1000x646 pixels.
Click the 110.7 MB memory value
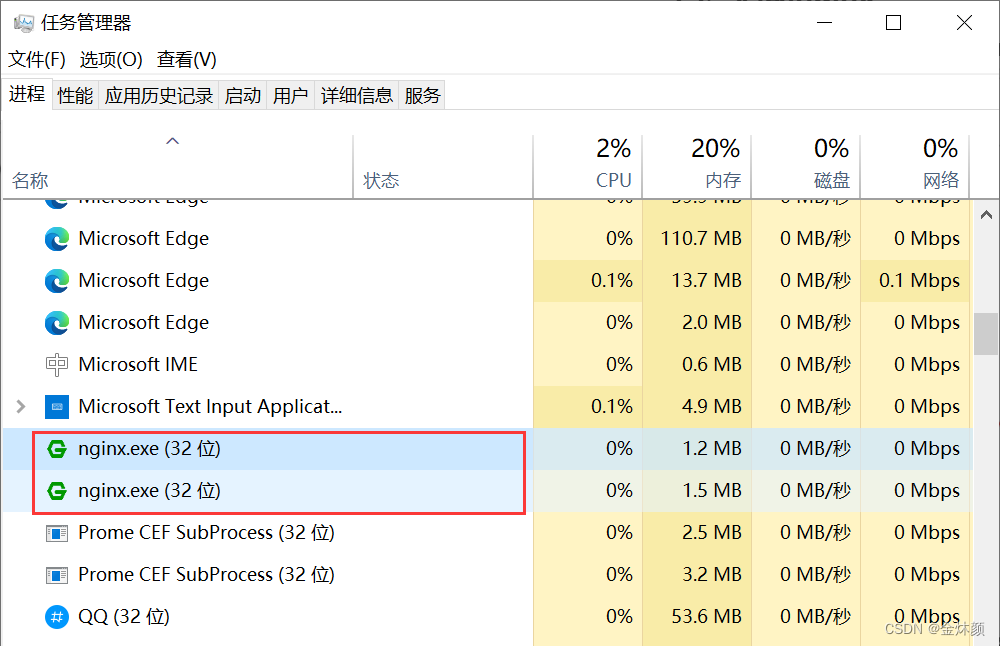(x=701, y=239)
